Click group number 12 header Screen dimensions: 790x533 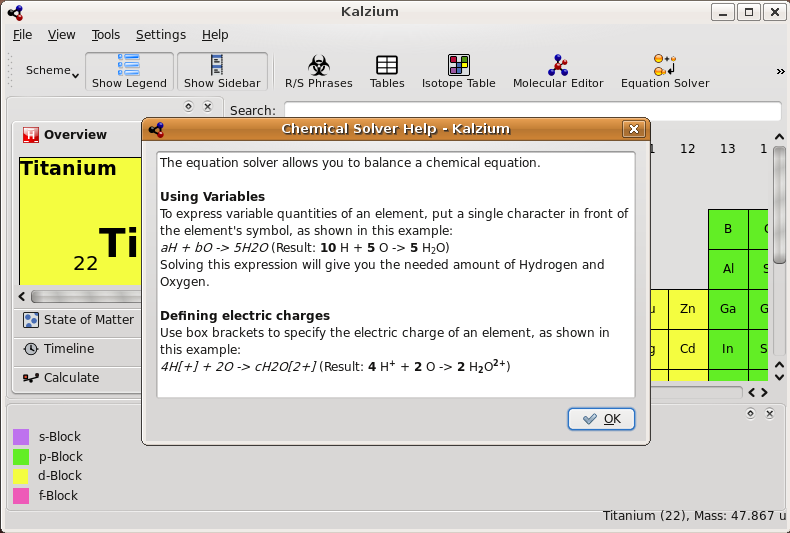688,149
